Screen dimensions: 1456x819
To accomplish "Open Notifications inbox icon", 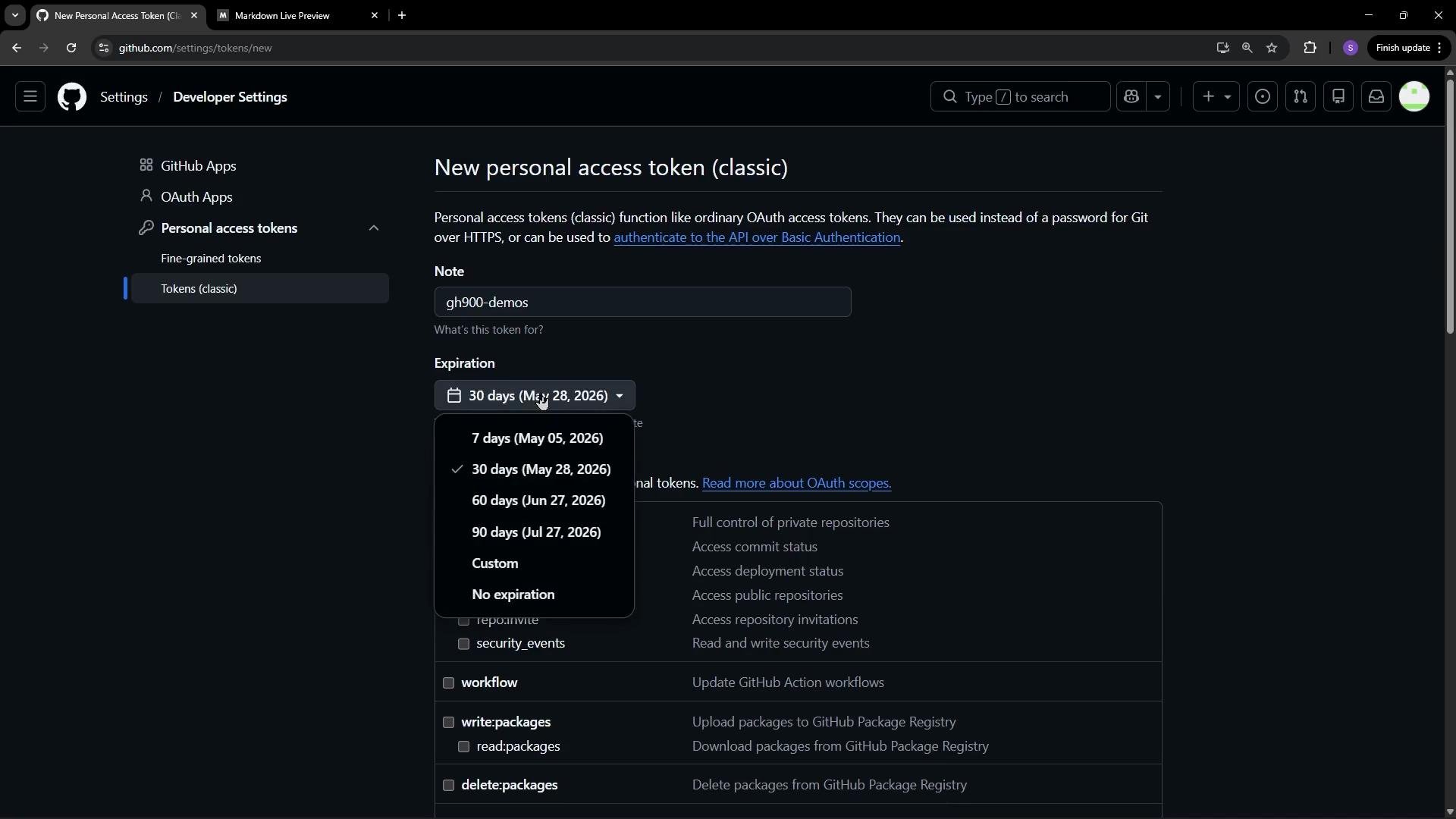I will tap(1376, 97).
